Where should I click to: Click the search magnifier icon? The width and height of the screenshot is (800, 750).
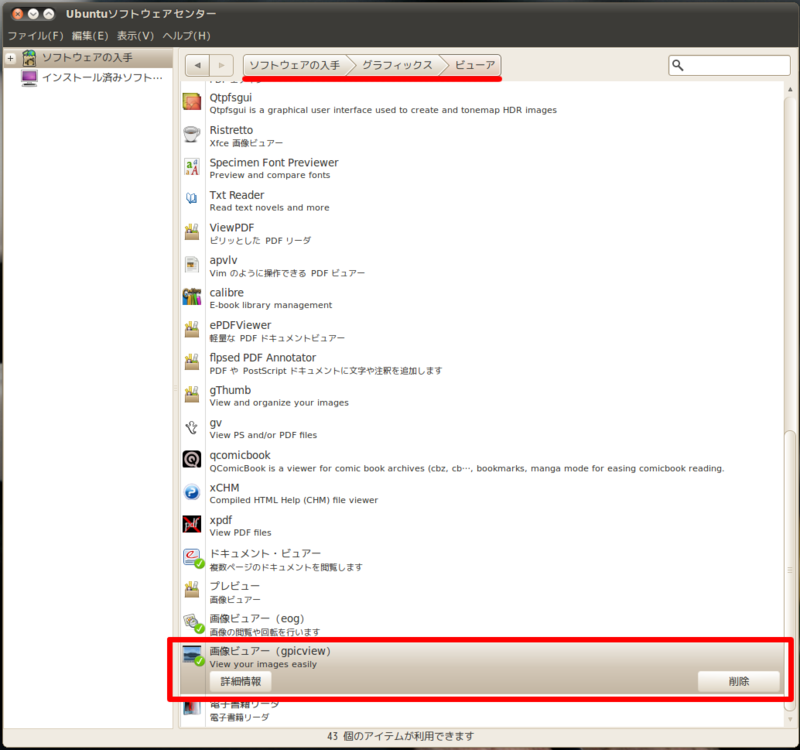tap(678, 65)
